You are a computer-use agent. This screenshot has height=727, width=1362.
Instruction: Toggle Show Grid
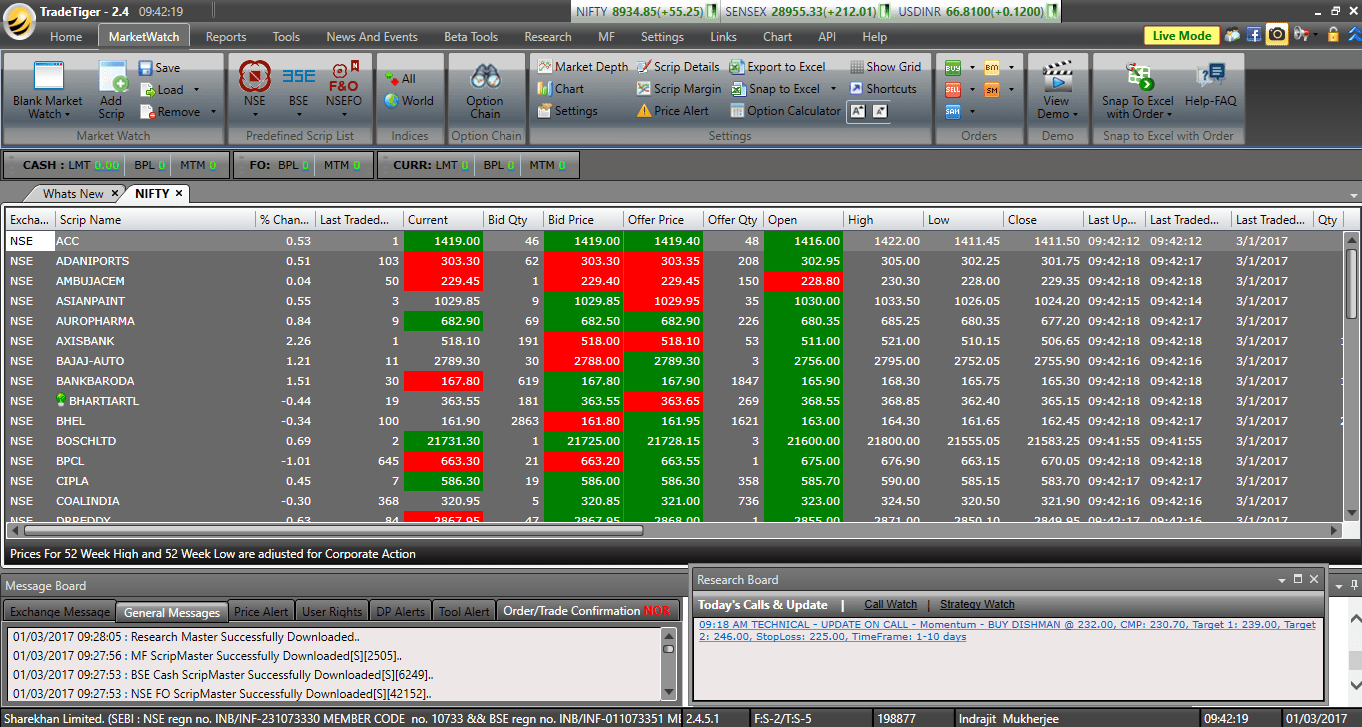[x=886, y=67]
